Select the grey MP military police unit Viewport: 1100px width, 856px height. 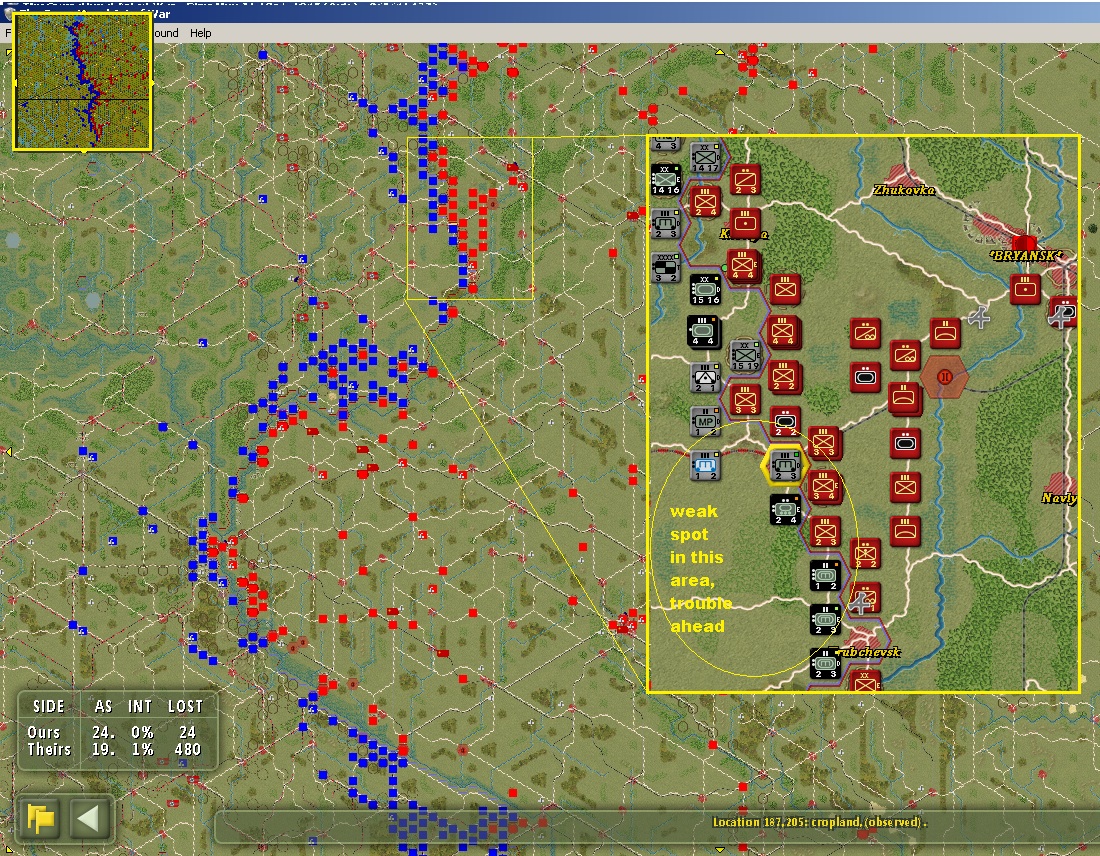pyautogui.click(x=706, y=422)
